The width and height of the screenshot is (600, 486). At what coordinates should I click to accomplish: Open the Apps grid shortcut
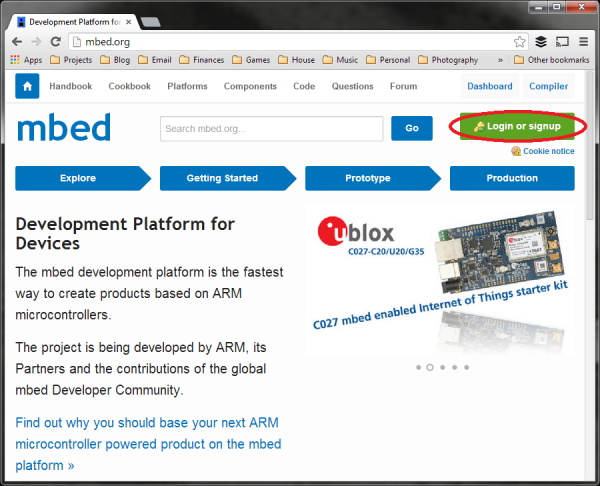[26, 60]
